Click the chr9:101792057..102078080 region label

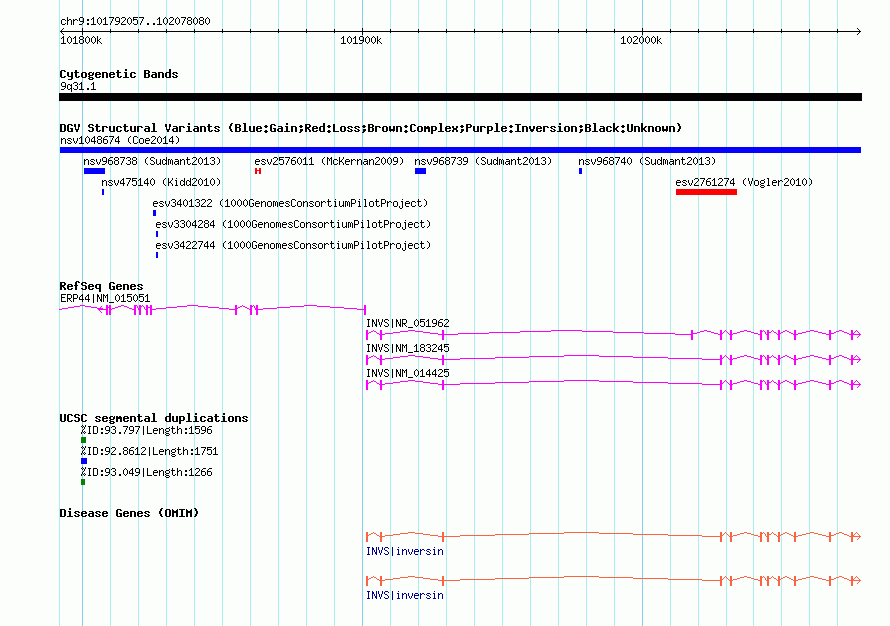tap(135, 21)
